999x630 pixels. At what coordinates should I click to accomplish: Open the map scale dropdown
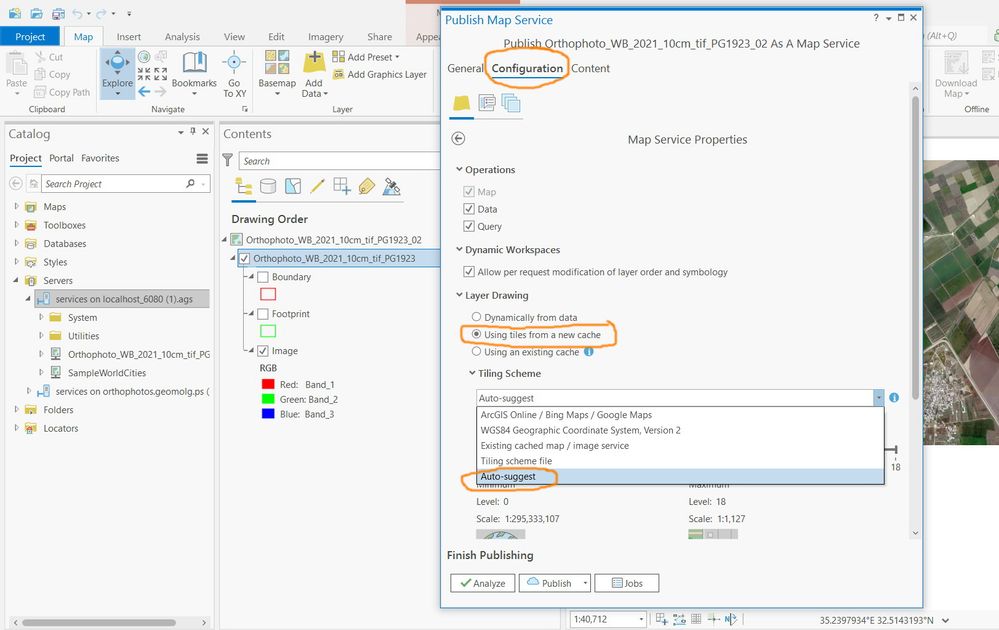click(x=641, y=619)
